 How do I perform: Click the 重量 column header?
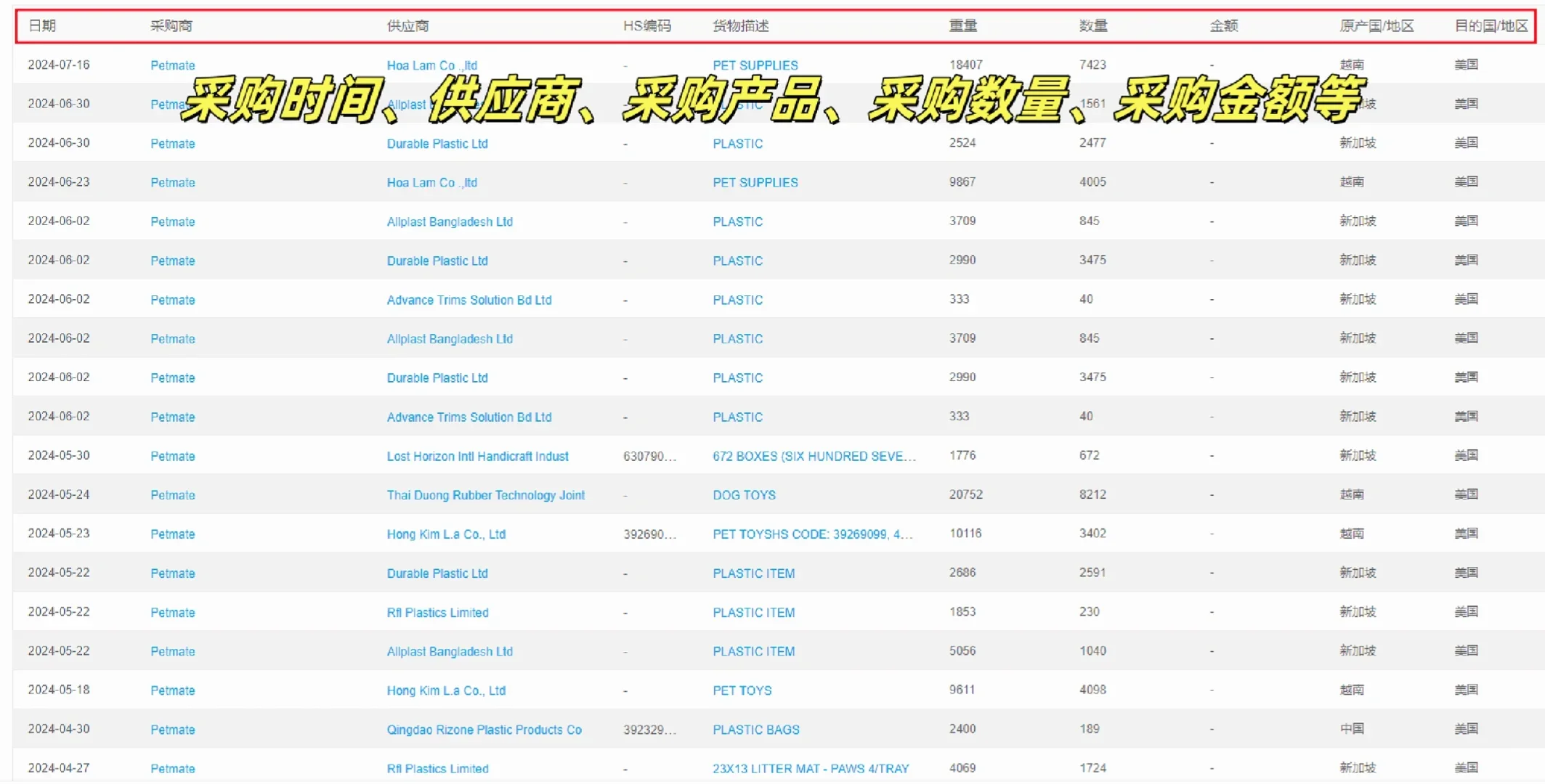[x=962, y=26]
